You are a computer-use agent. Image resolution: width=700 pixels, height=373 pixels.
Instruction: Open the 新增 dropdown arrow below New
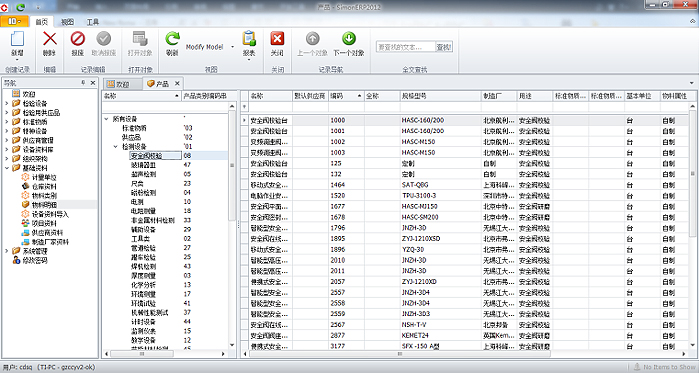pos(17,59)
